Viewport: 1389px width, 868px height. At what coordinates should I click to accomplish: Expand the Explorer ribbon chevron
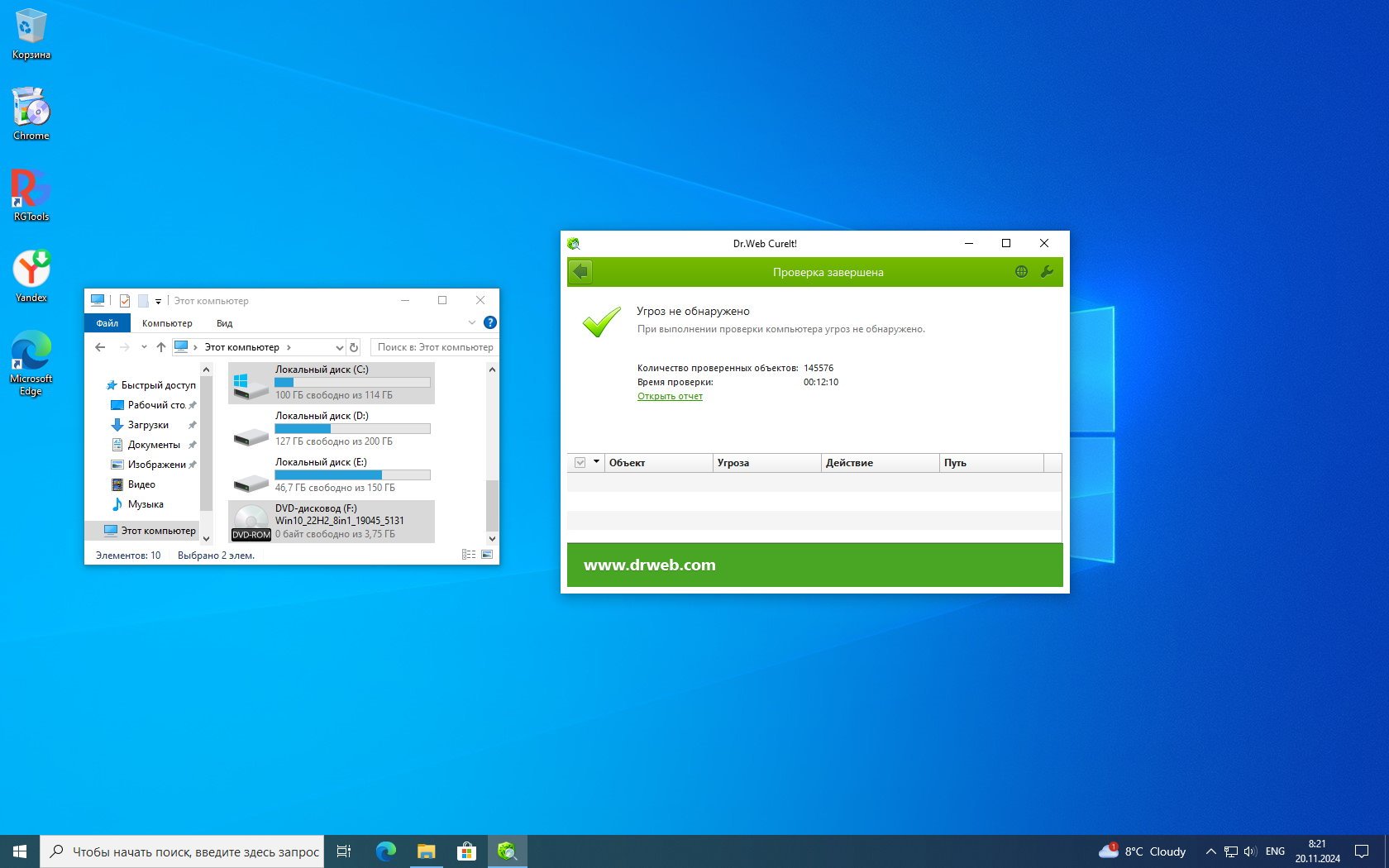coord(471,322)
